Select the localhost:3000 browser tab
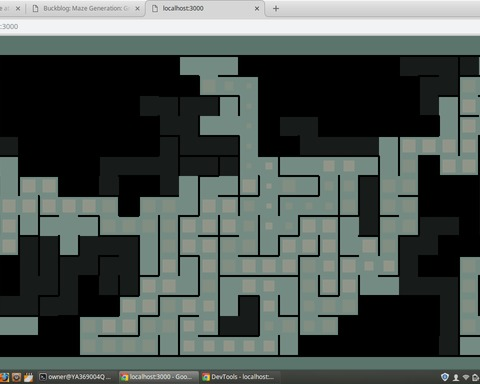This screenshot has width=480, height=384. 205,9
